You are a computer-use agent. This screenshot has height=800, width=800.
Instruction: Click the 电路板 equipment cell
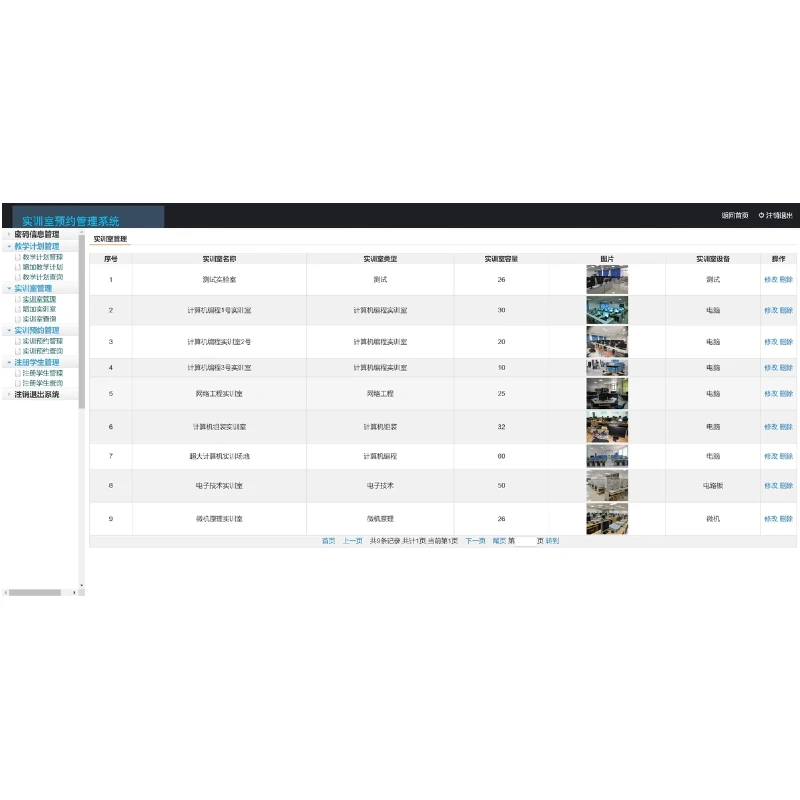(713, 486)
